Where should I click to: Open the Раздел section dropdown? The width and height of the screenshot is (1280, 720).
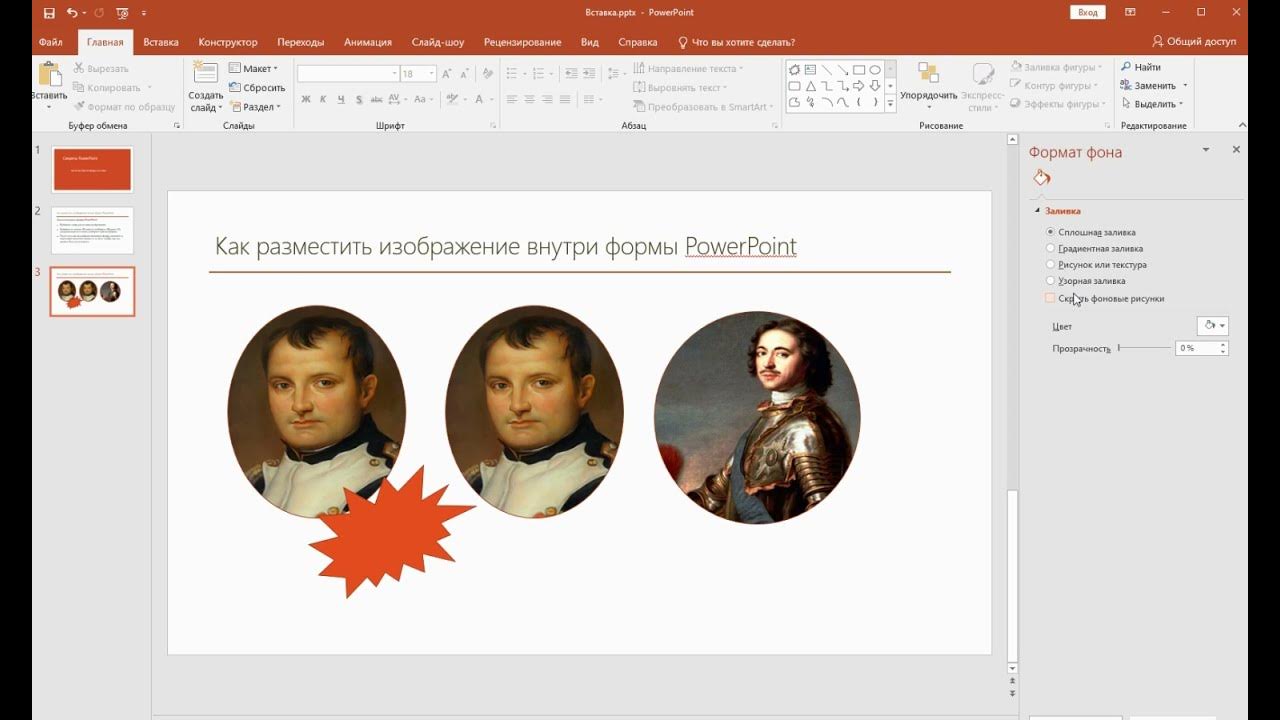pyautogui.click(x=255, y=106)
